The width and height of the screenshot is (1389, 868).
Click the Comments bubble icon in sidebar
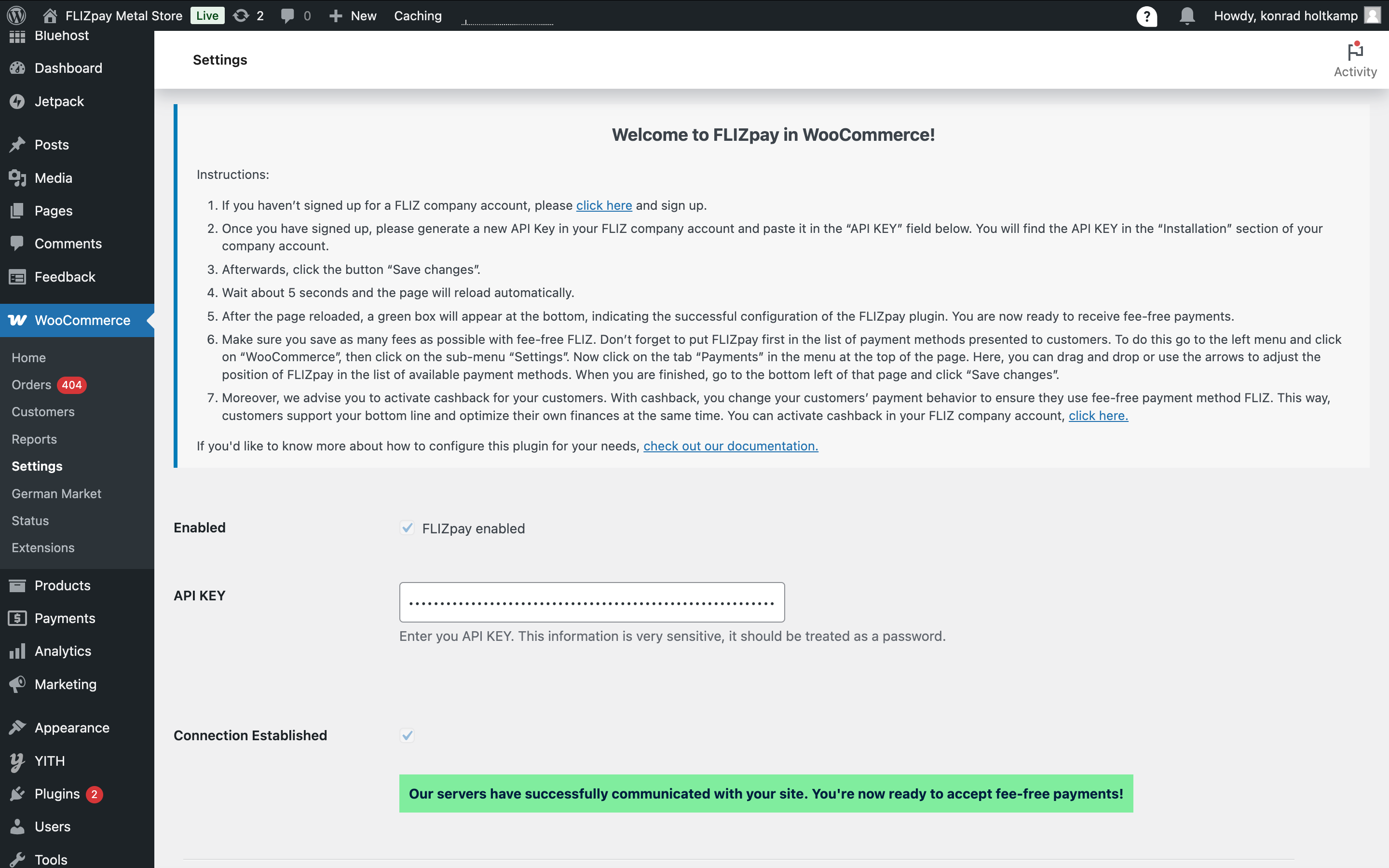pyautogui.click(x=17, y=244)
